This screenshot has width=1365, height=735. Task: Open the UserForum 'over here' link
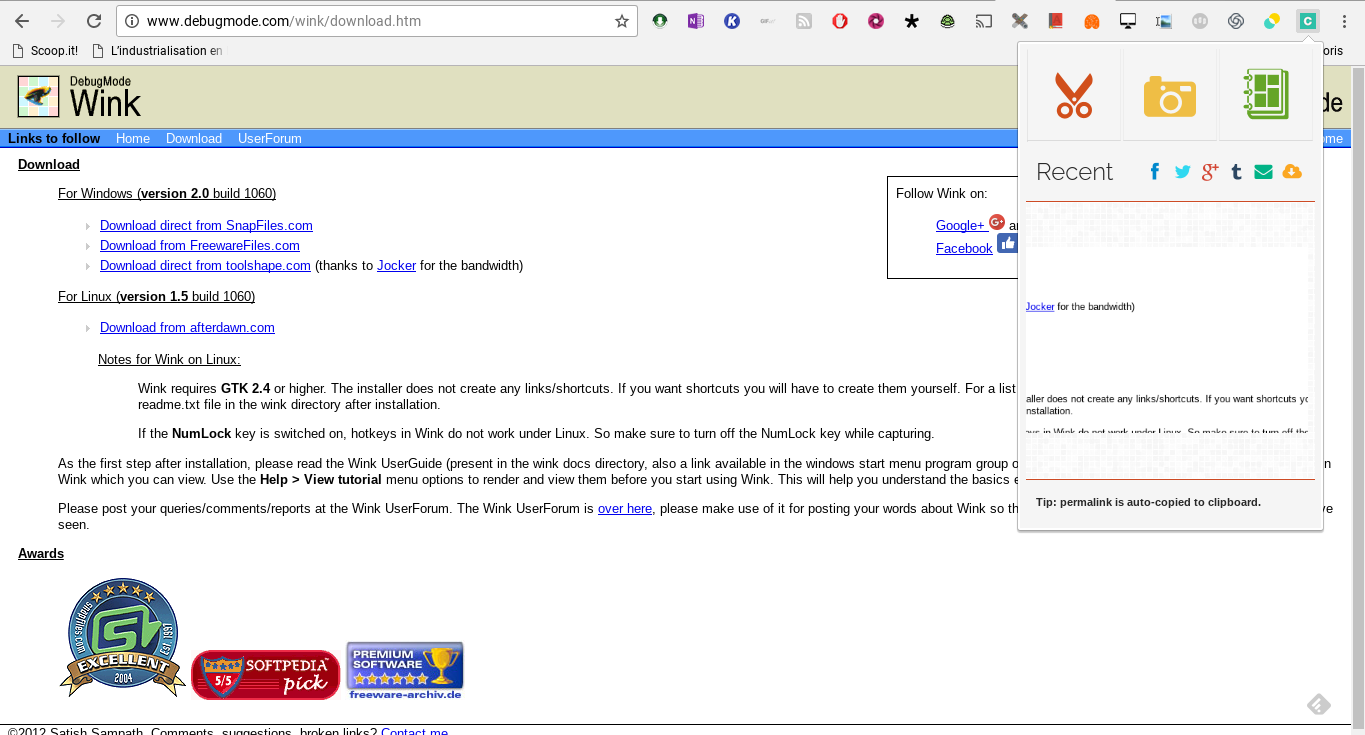(625, 509)
